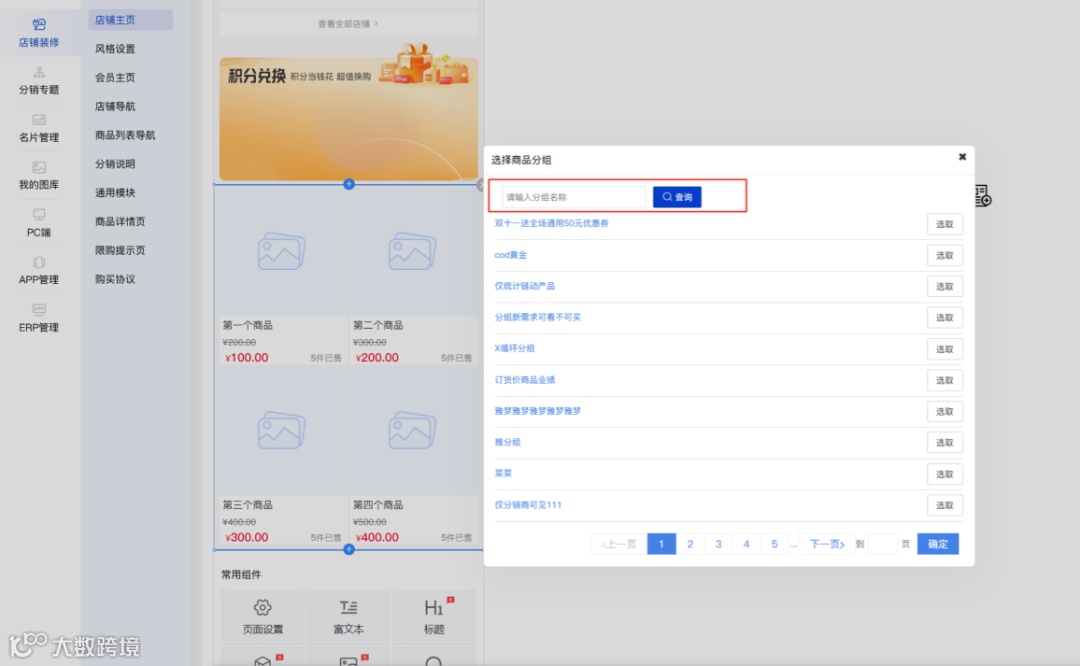The width and height of the screenshot is (1080, 666).
Task: Open PC端 sidebar section
Action: [39, 223]
